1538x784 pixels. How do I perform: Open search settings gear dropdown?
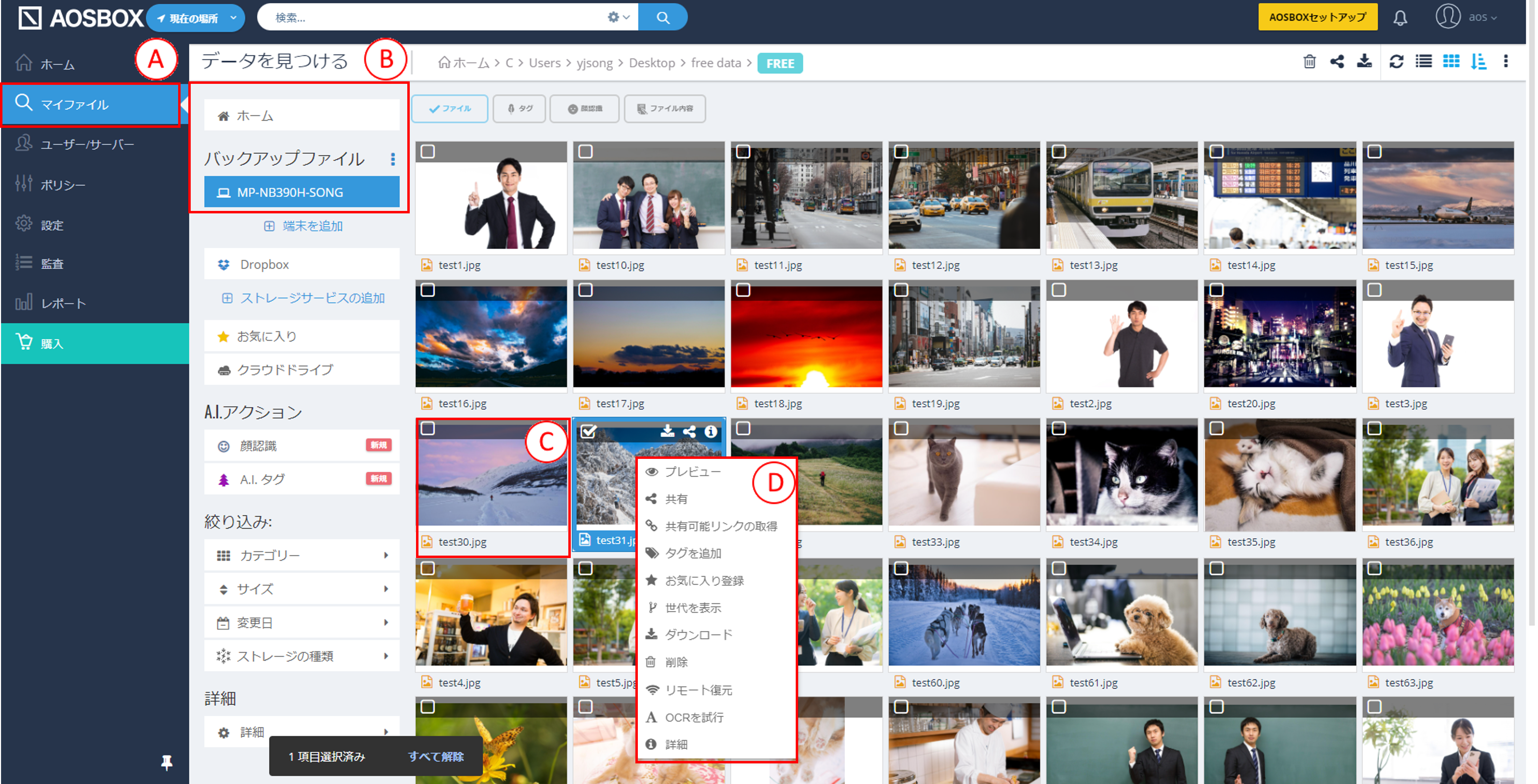(619, 17)
